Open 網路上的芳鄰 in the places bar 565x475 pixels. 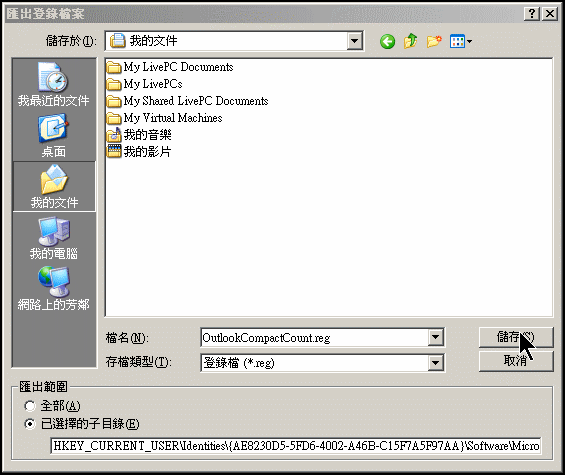click(x=54, y=289)
